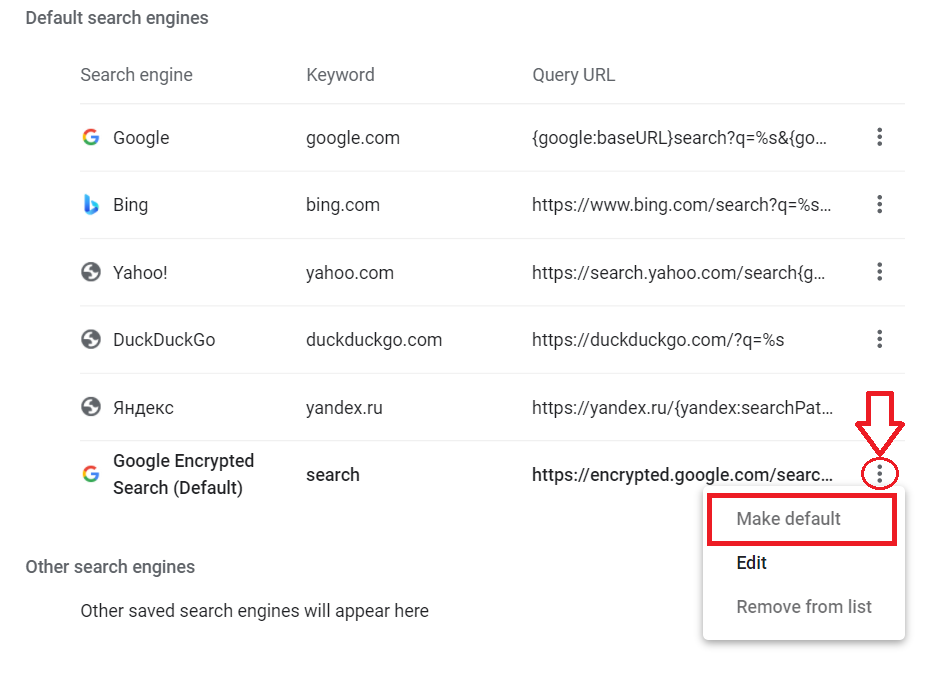This screenshot has width=927, height=679.
Task: Click the circled Google Encrypted Search menu dots
Action: [x=879, y=474]
